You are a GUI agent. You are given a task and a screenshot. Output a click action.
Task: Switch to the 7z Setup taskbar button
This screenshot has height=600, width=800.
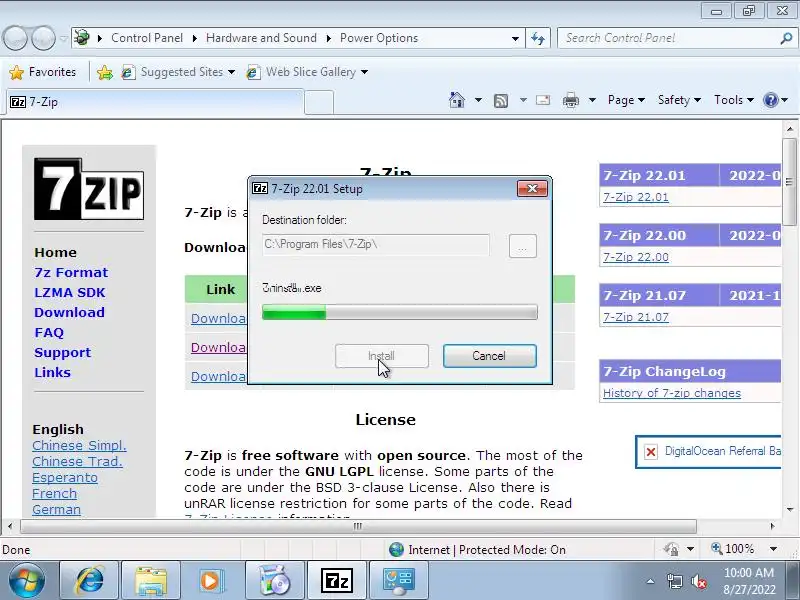pos(336,581)
